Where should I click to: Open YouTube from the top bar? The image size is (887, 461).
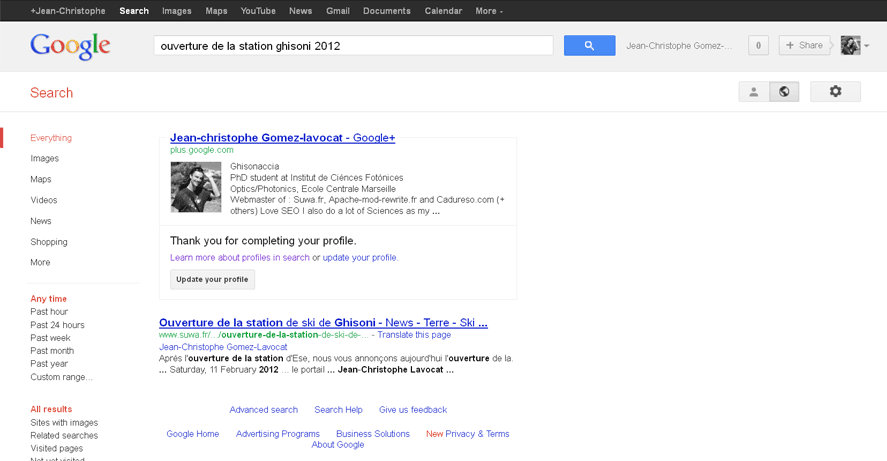coord(258,11)
